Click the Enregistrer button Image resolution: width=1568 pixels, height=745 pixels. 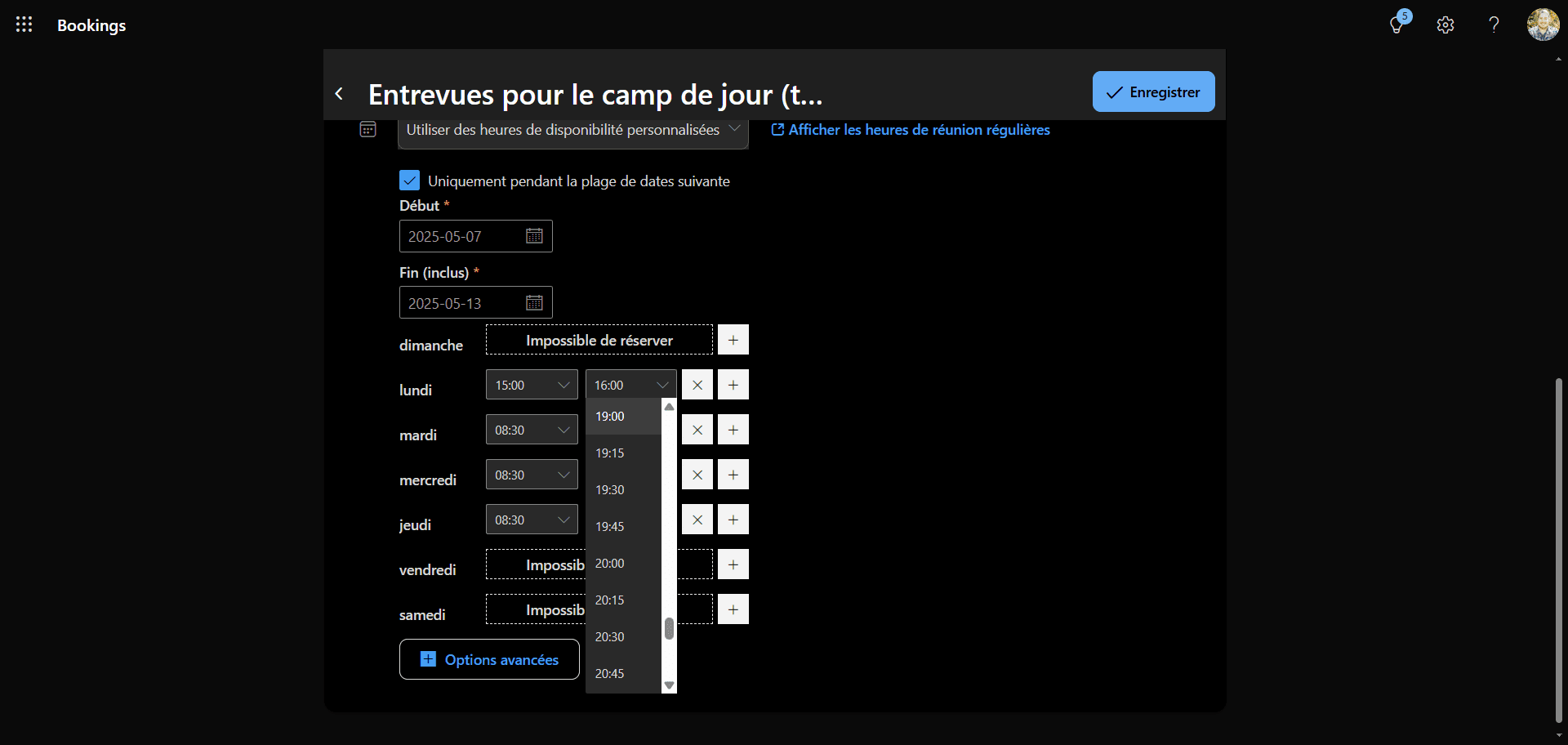[1153, 91]
